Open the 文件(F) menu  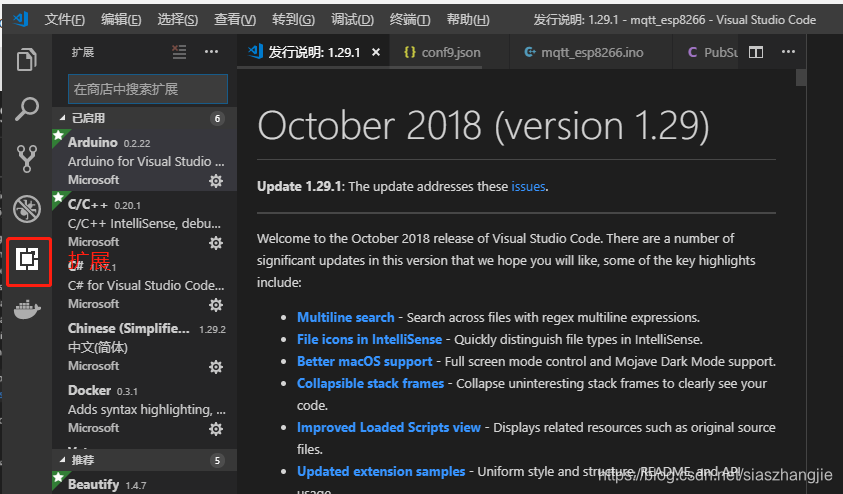point(65,20)
